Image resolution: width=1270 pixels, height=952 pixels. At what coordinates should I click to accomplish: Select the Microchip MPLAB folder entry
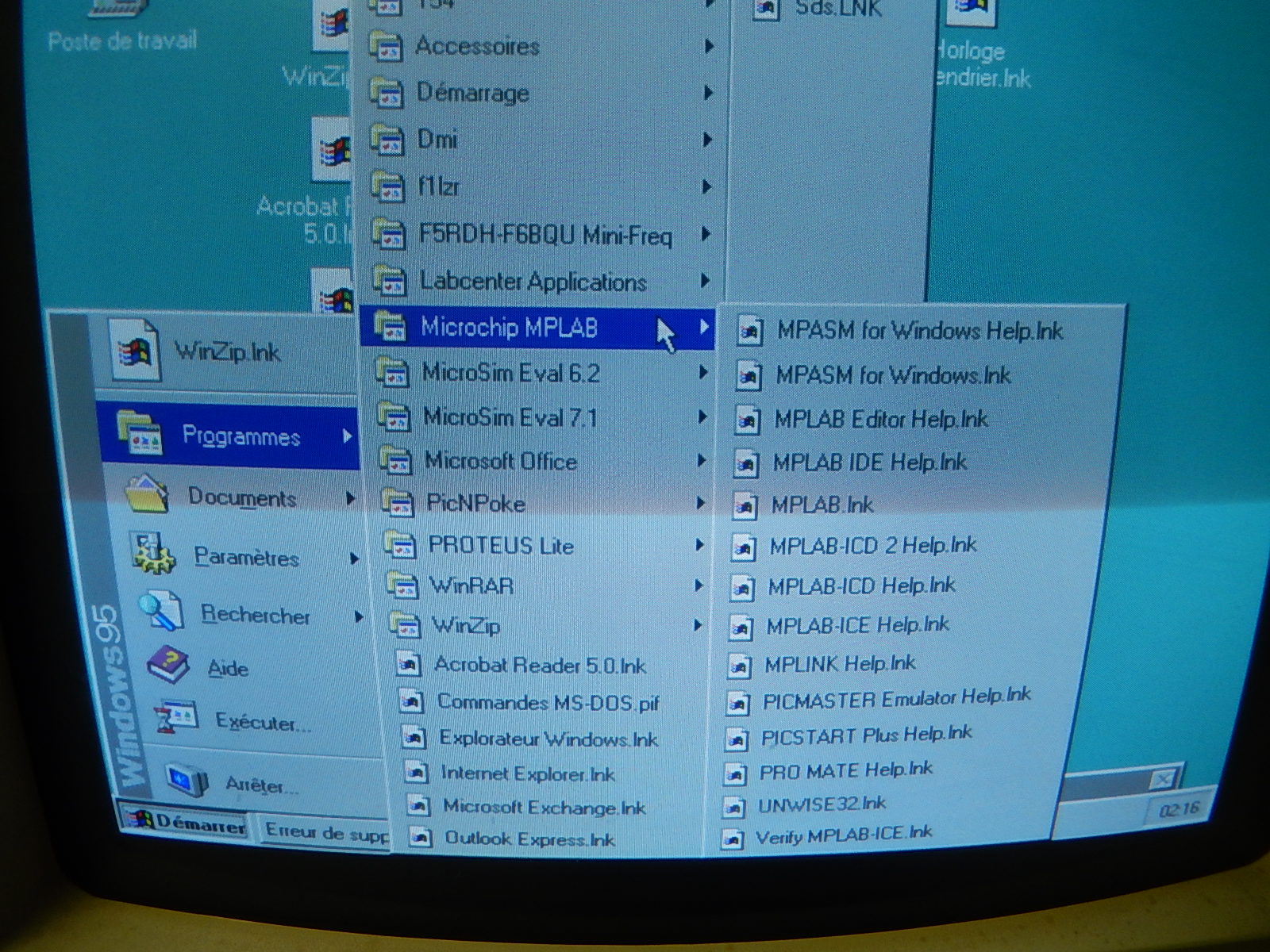(538, 327)
